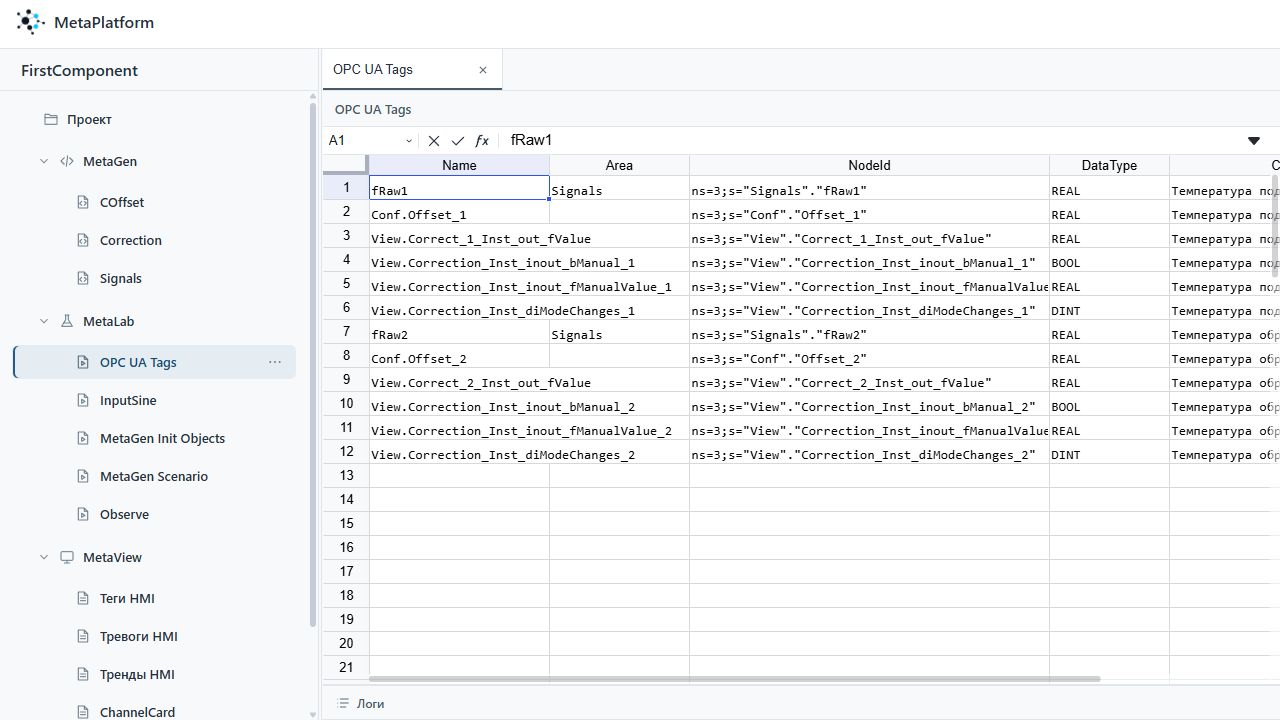The width and height of the screenshot is (1280, 720).
Task: Click the document icon beside Observe
Action: (83, 514)
